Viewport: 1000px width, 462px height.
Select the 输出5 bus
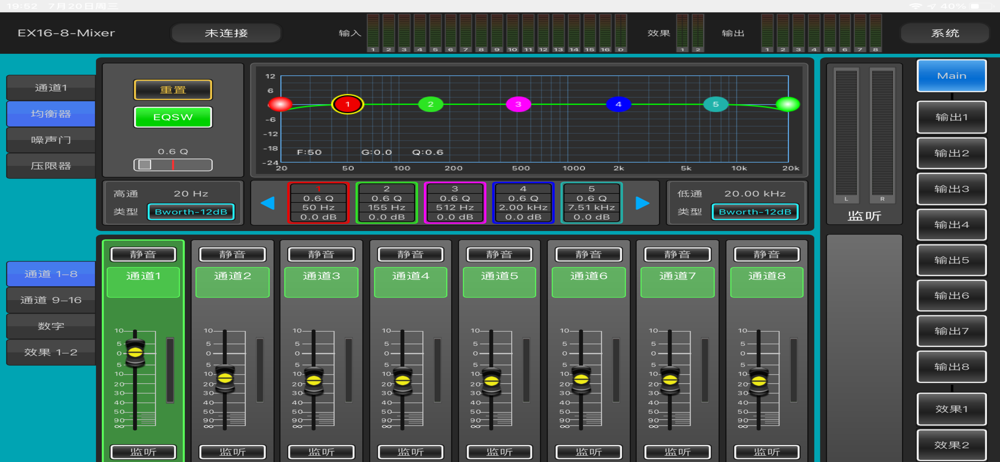(952, 260)
